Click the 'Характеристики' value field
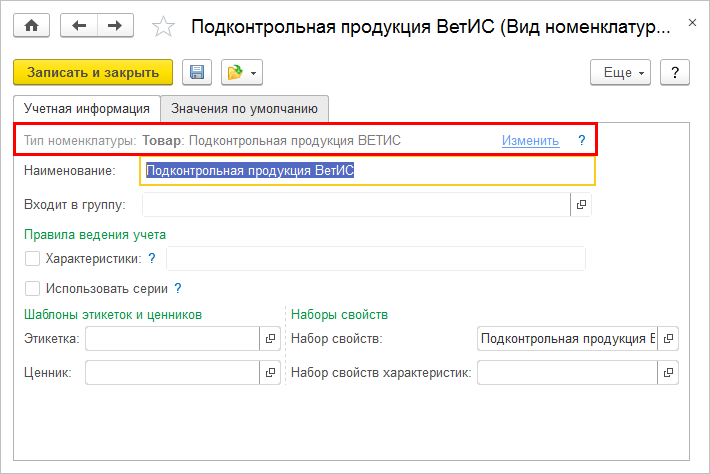This screenshot has height=474, width=710. [376, 259]
